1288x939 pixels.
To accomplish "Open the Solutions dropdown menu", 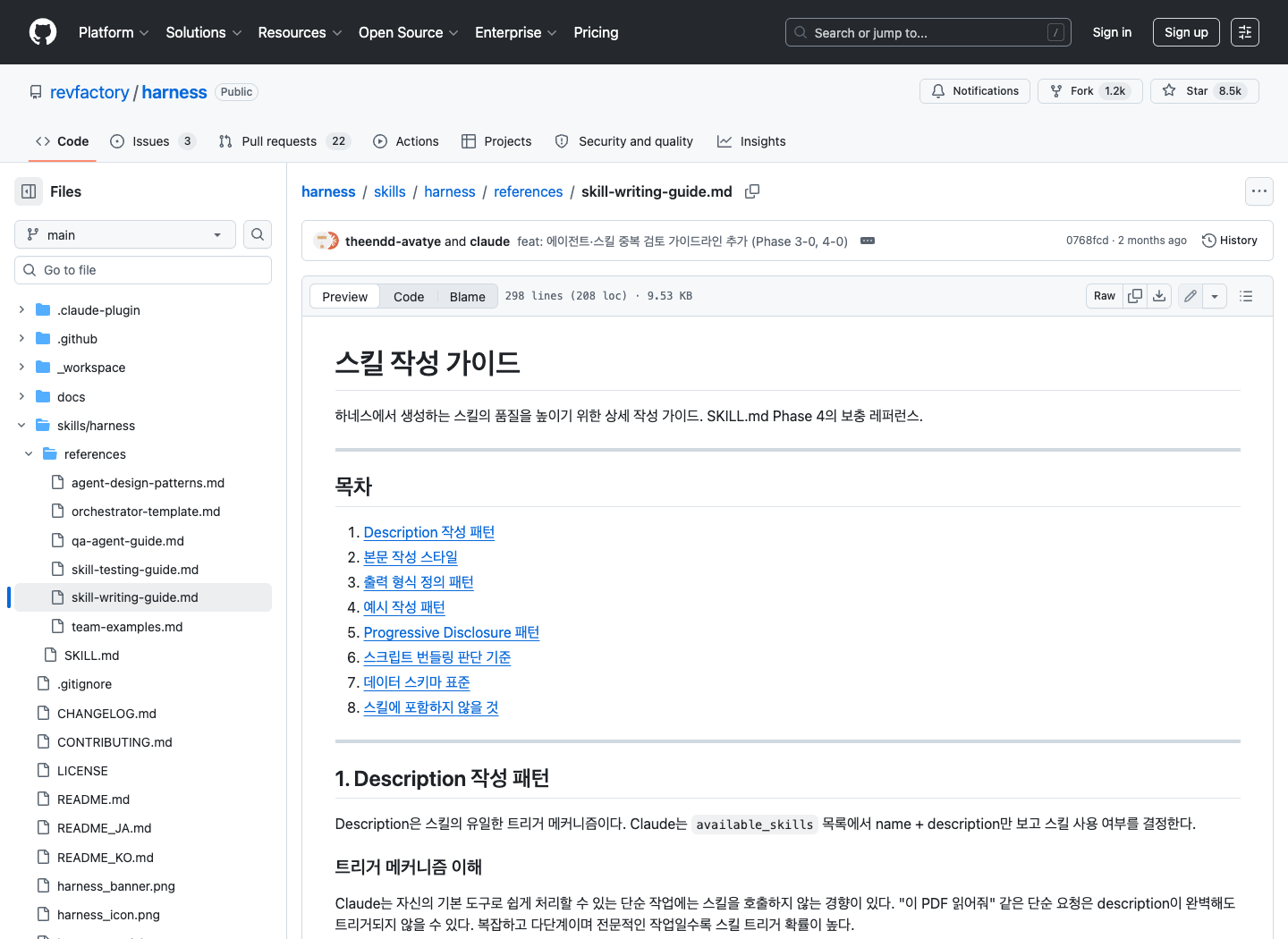I will 204,32.
